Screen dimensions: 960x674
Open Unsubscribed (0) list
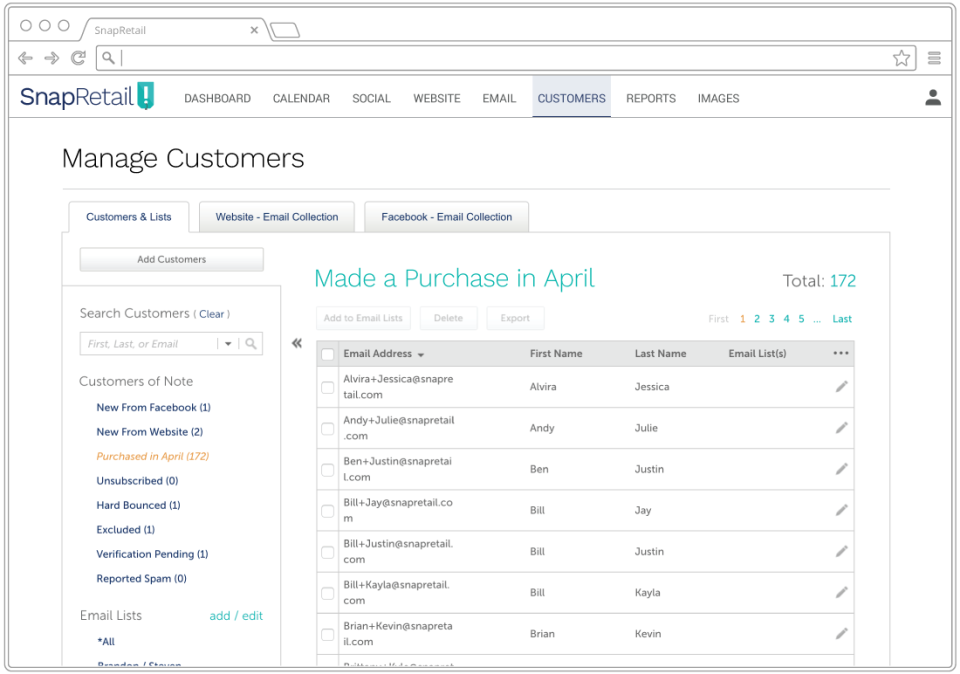[x=137, y=481]
